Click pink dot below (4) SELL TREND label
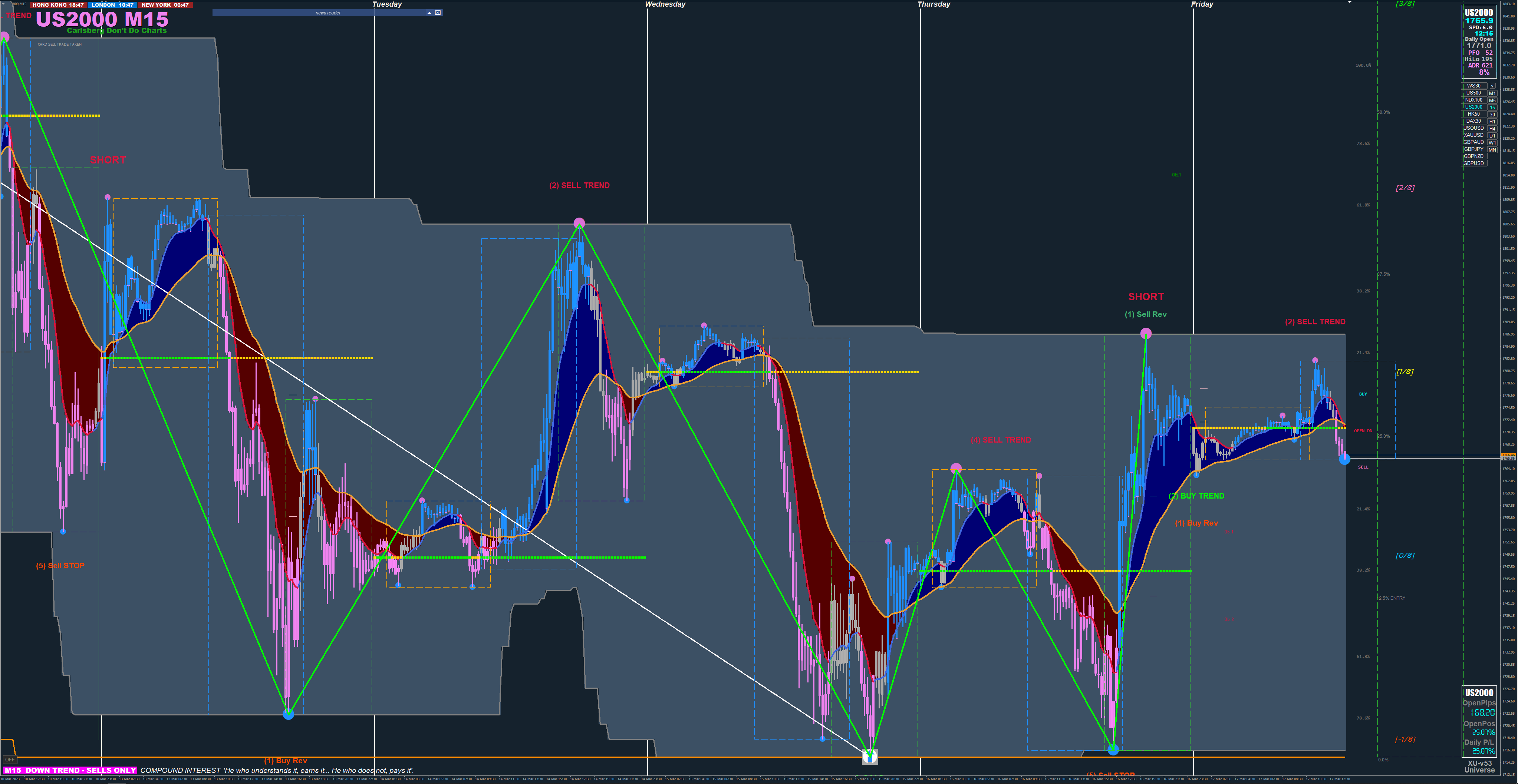Viewport: 1518px width, 784px height. point(956,469)
